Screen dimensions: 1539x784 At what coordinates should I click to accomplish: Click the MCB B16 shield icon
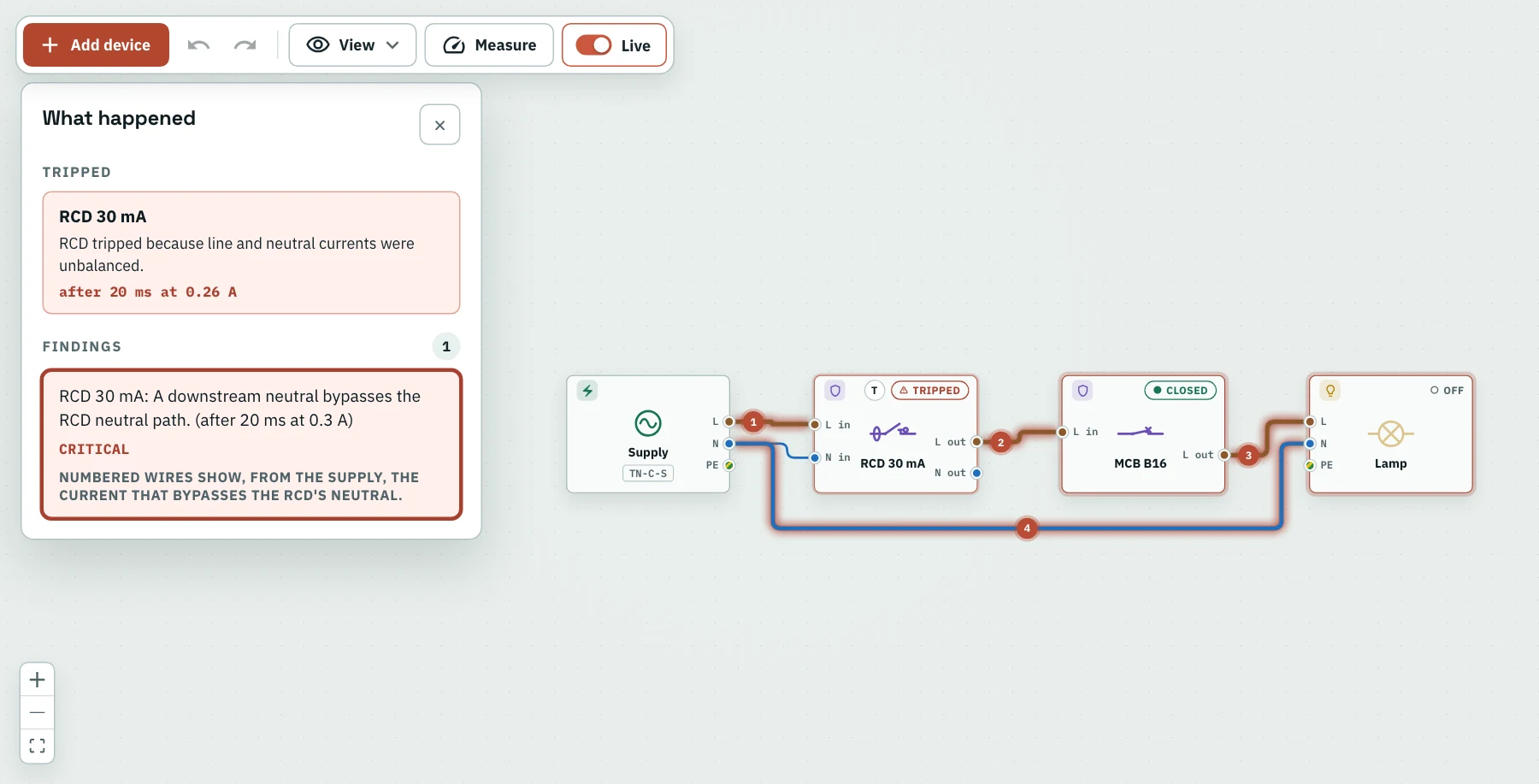[x=1082, y=391]
